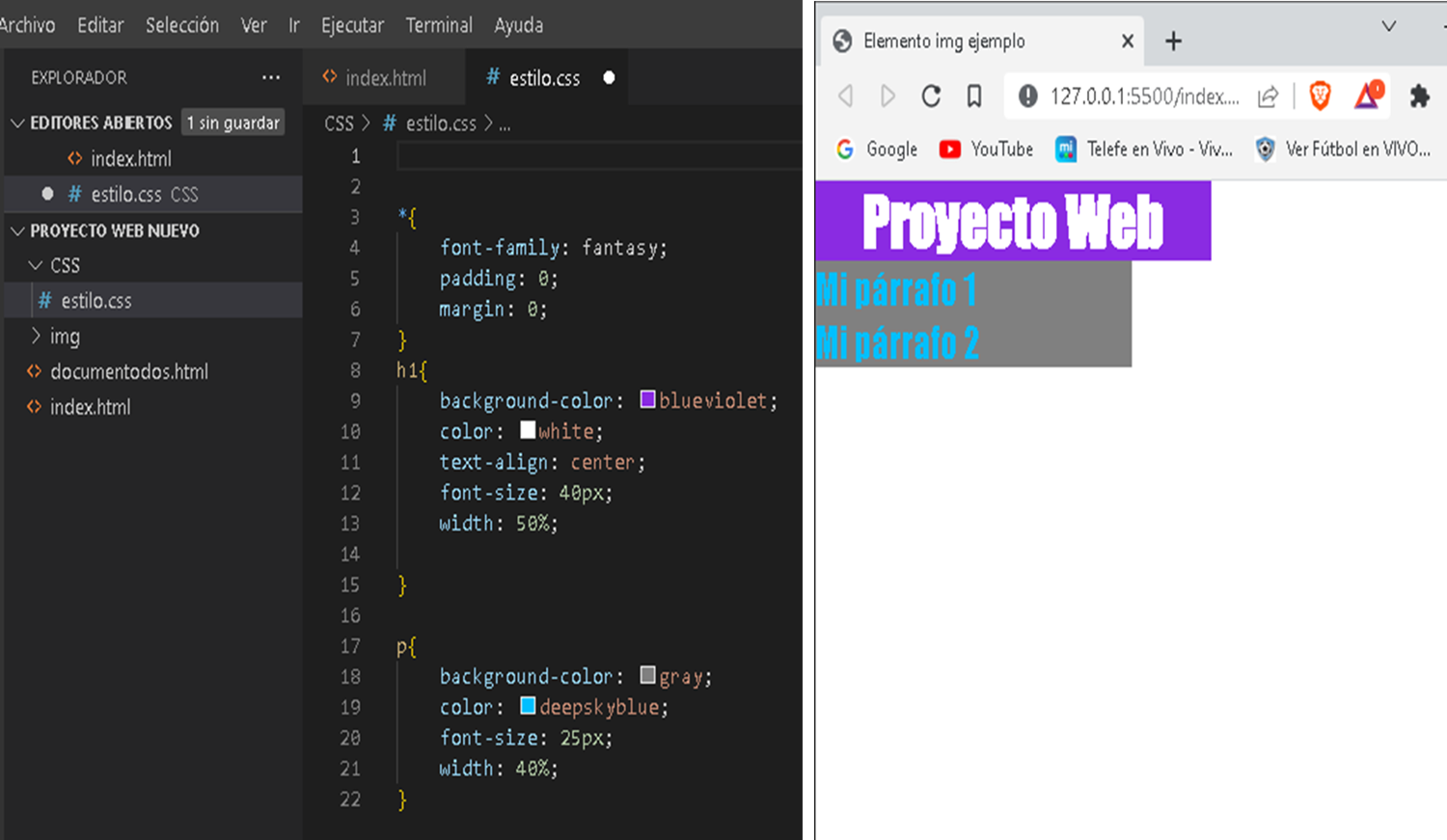Click the blueviolet color swatch in code

pos(647,399)
